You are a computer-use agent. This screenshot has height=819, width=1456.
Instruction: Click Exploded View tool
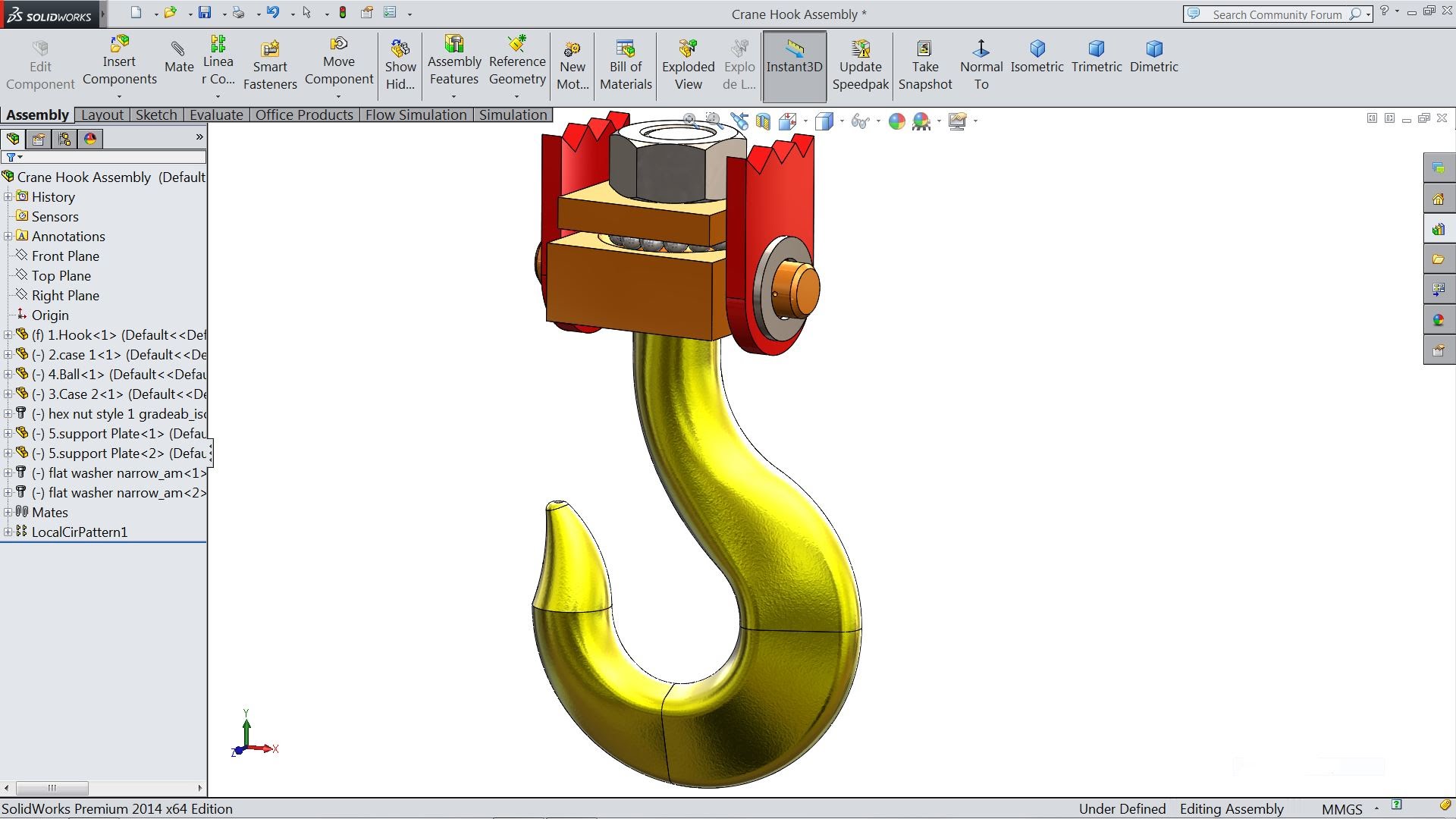pos(689,66)
